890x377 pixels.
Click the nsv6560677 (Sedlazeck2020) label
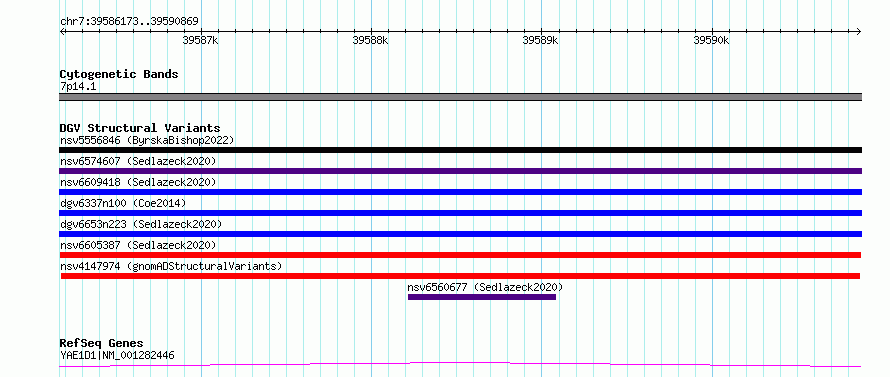pyautogui.click(x=485, y=287)
